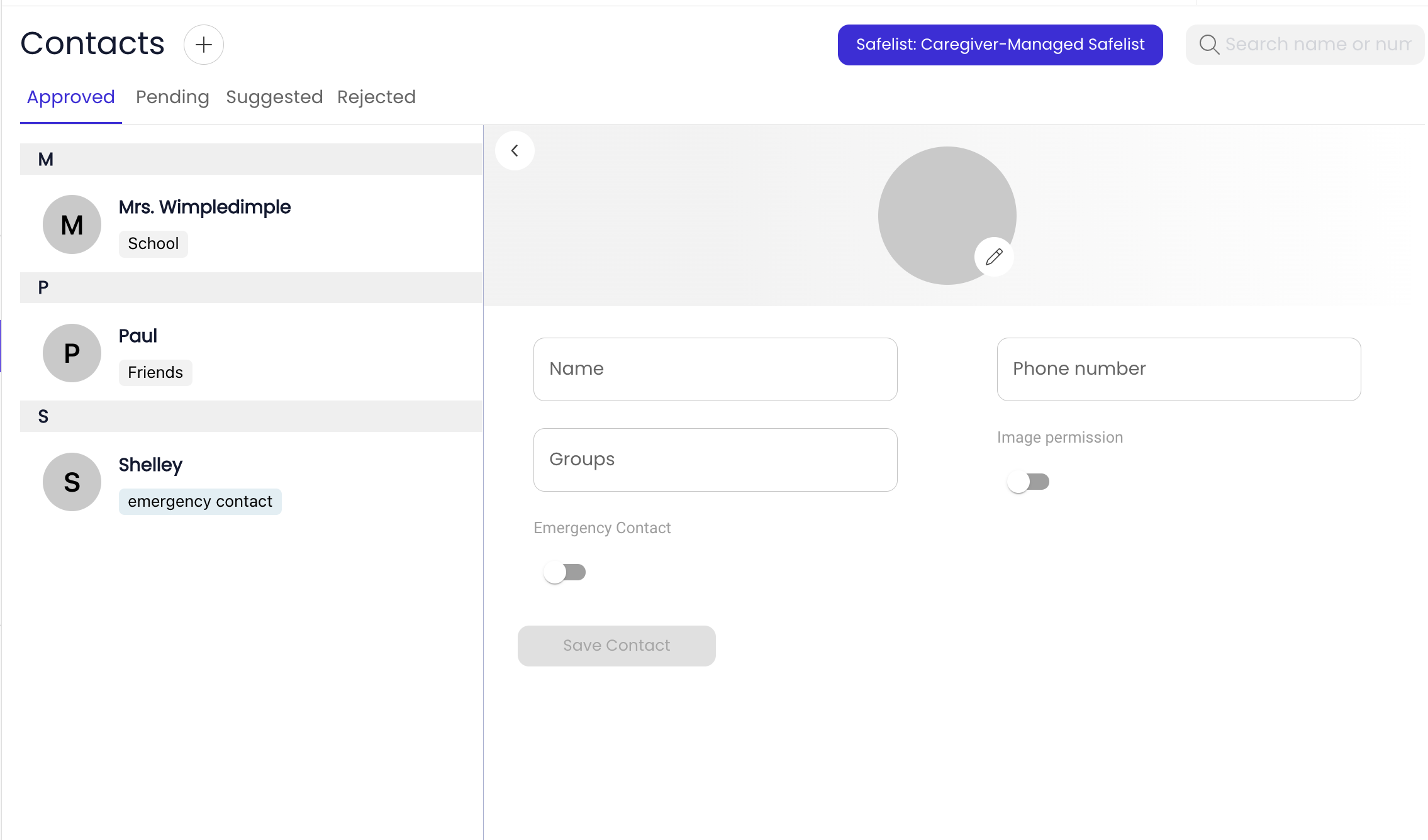1428x840 pixels.
Task: Click Shelley's emergency contact tag
Action: (x=200, y=502)
